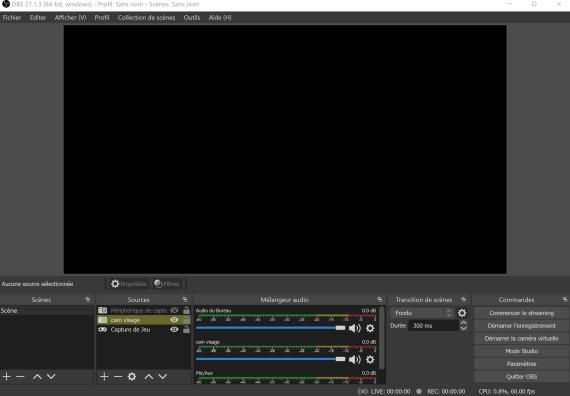Screen dimensions: 570x396
Task: Click the black preview canvas
Action: tap(285, 149)
